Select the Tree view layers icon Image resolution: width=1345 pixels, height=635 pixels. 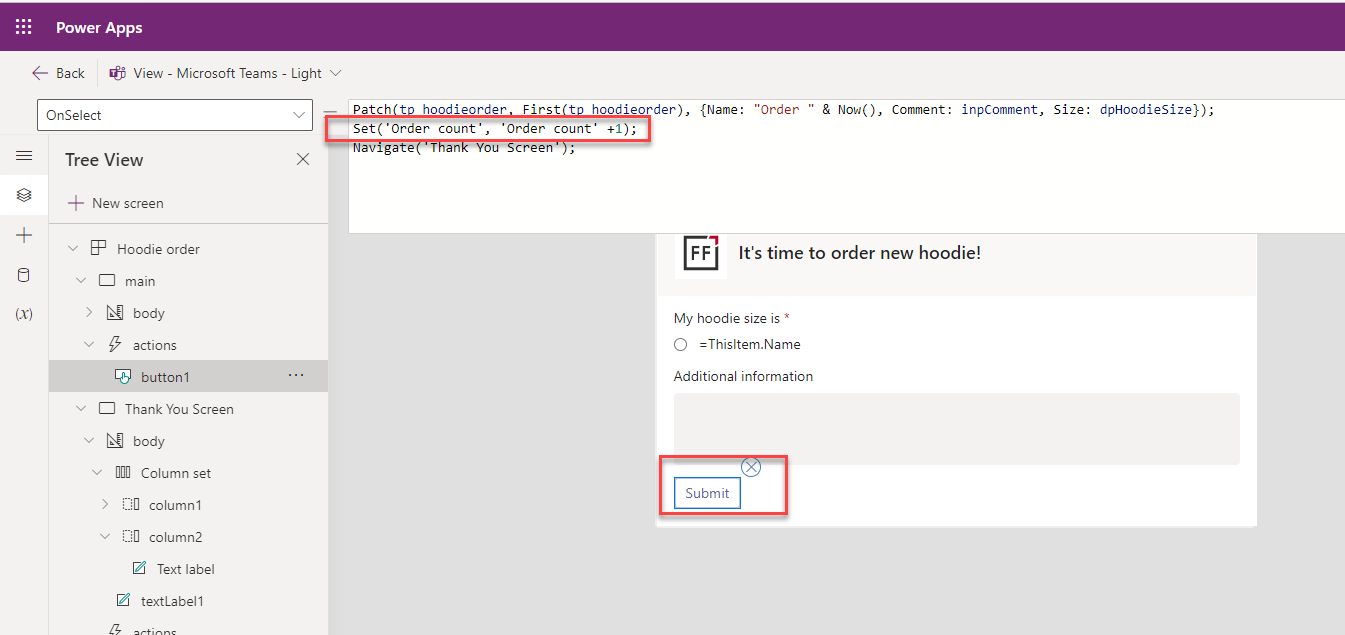[24, 195]
